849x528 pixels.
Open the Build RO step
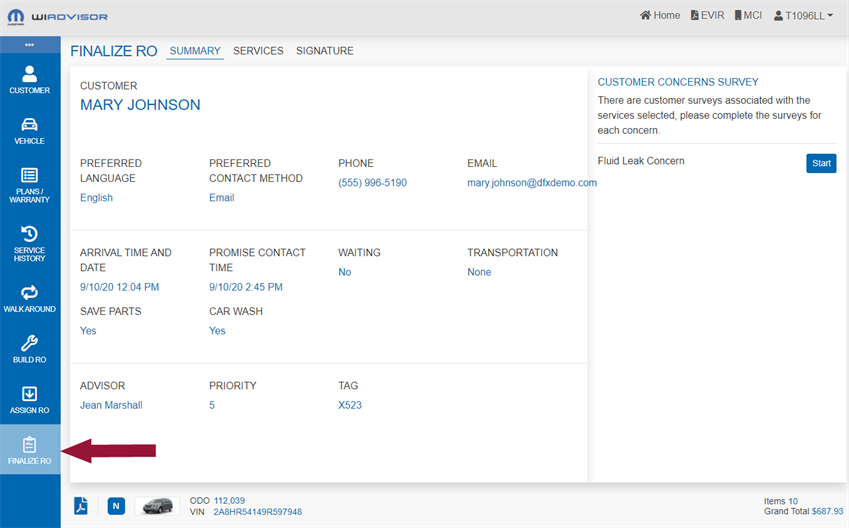point(30,349)
